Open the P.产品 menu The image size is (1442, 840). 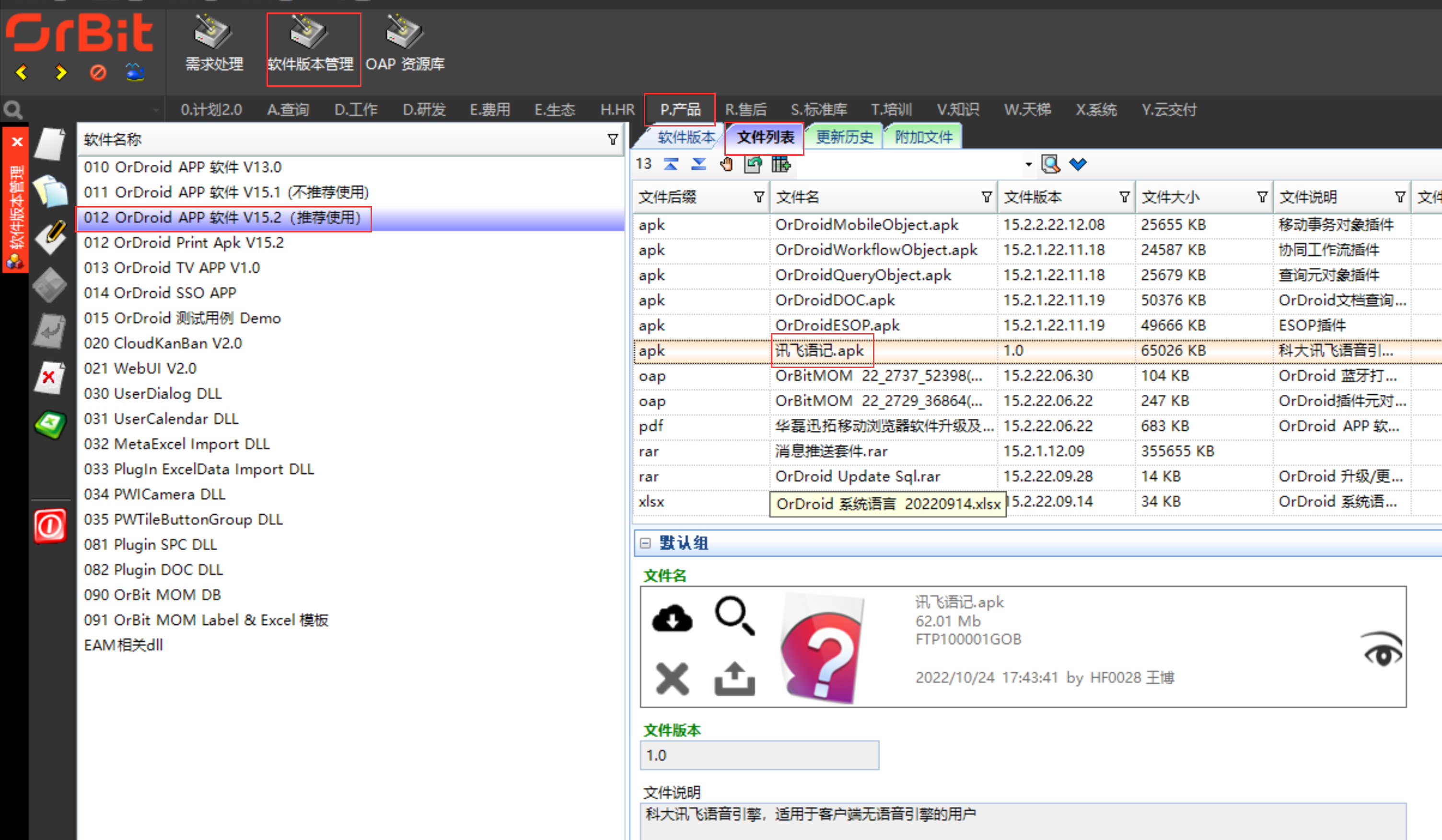[x=680, y=109]
